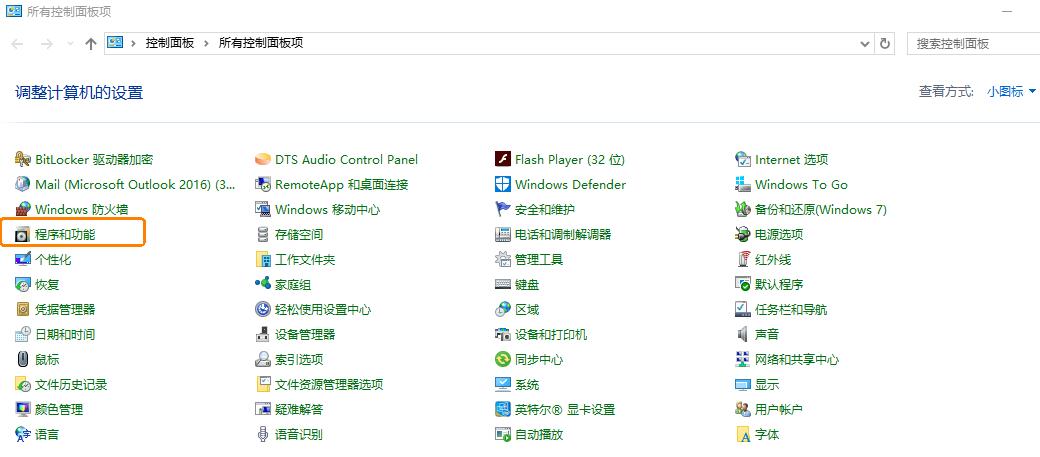Open the 自动播放 icon

[503, 434]
